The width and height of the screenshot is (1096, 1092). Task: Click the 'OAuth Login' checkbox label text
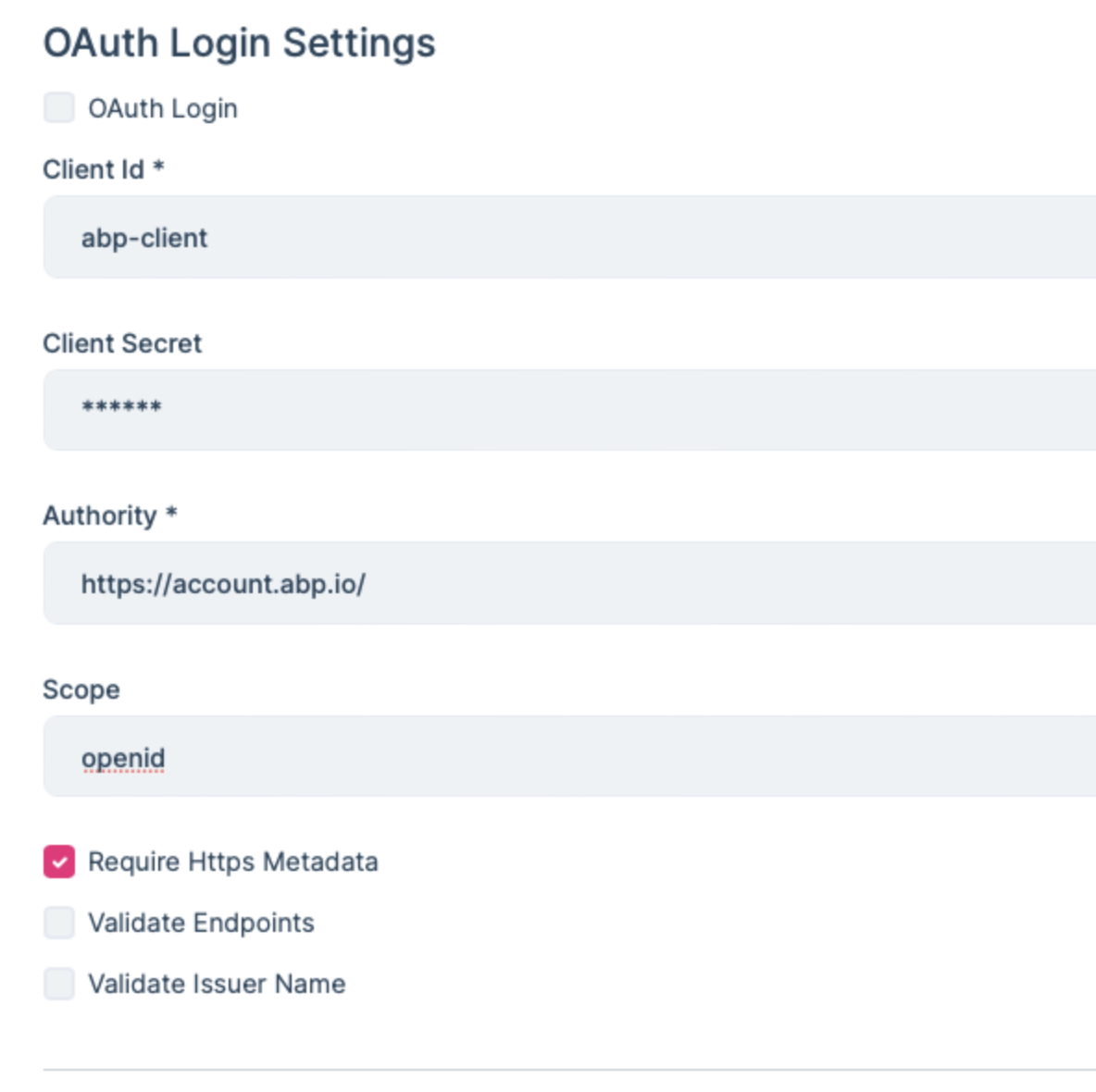163,108
